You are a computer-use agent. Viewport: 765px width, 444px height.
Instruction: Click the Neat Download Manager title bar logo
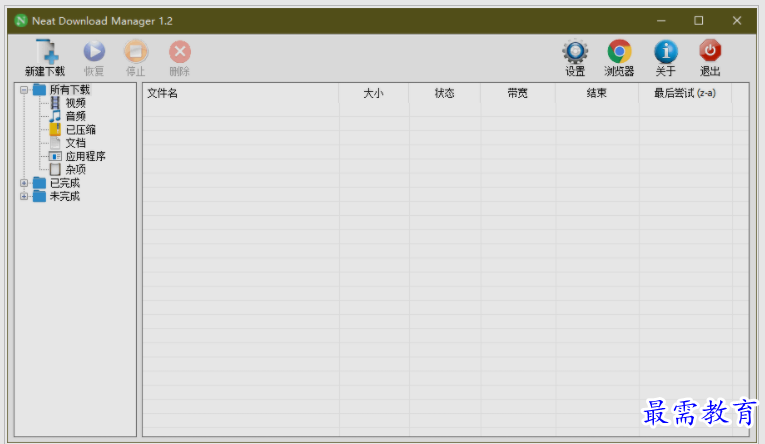pos(21,20)
